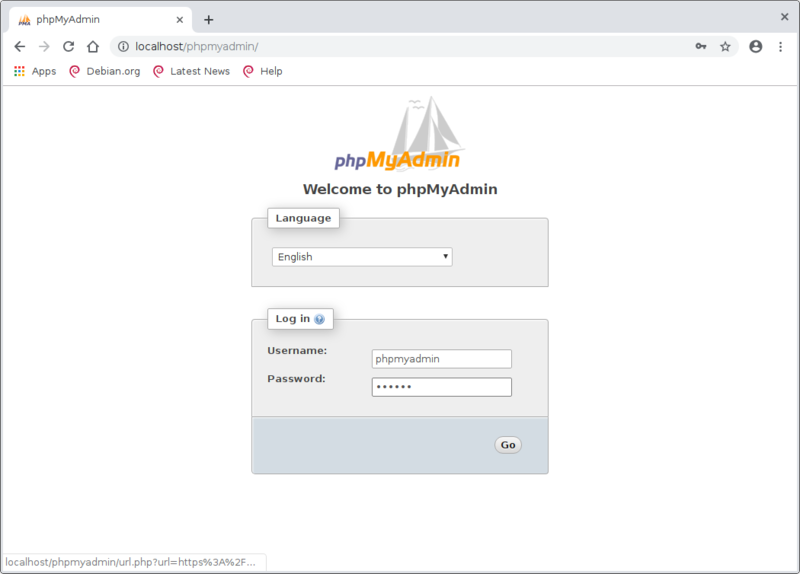Open the Help bookmark

click(263, 71)
